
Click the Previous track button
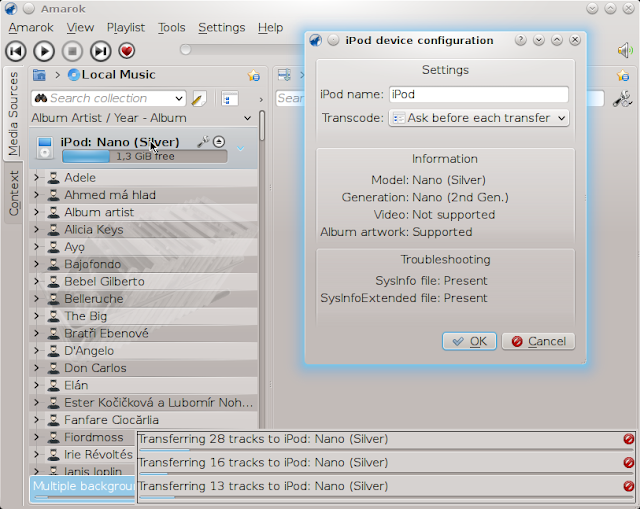click(16, 51)
